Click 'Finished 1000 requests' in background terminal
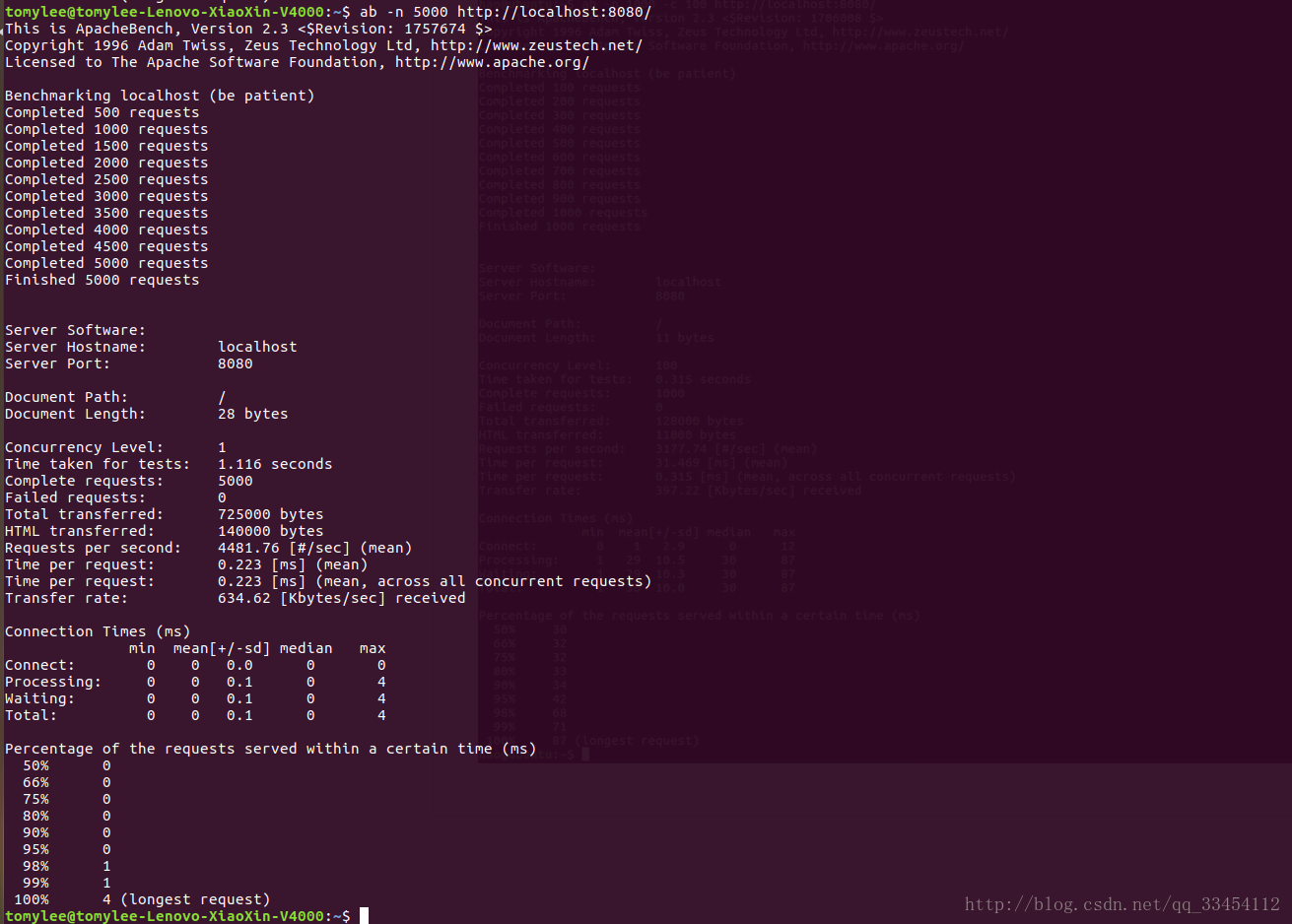The image size is (1292, 924). tap(560, 226)
